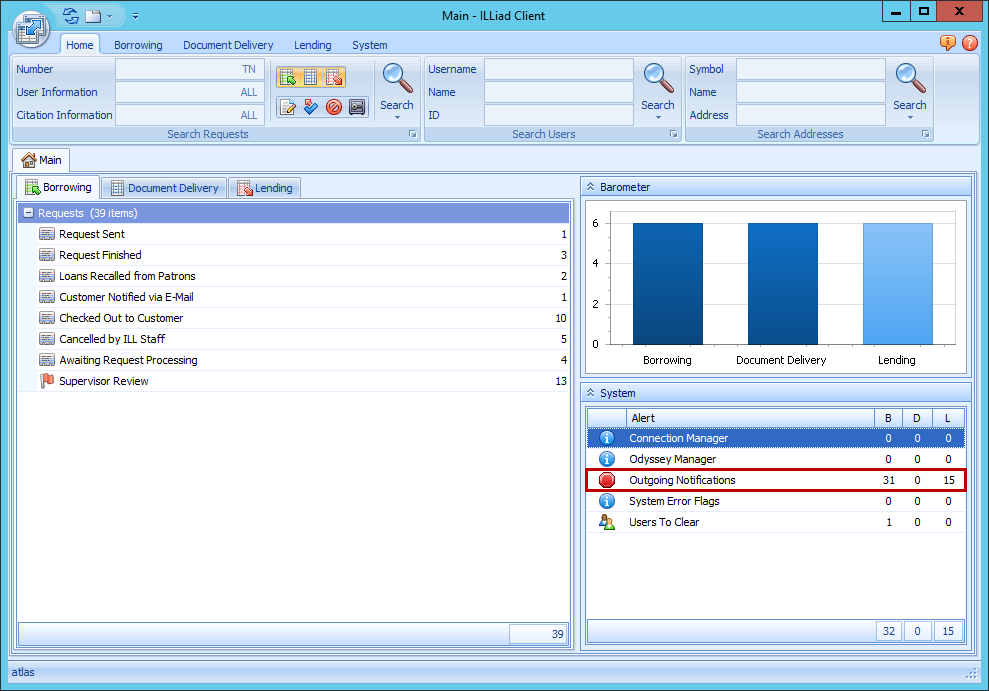Collapse the Barometer panel
Image resolution: width=989 pixels, height=691 pixels.
(x=590, y=187)
